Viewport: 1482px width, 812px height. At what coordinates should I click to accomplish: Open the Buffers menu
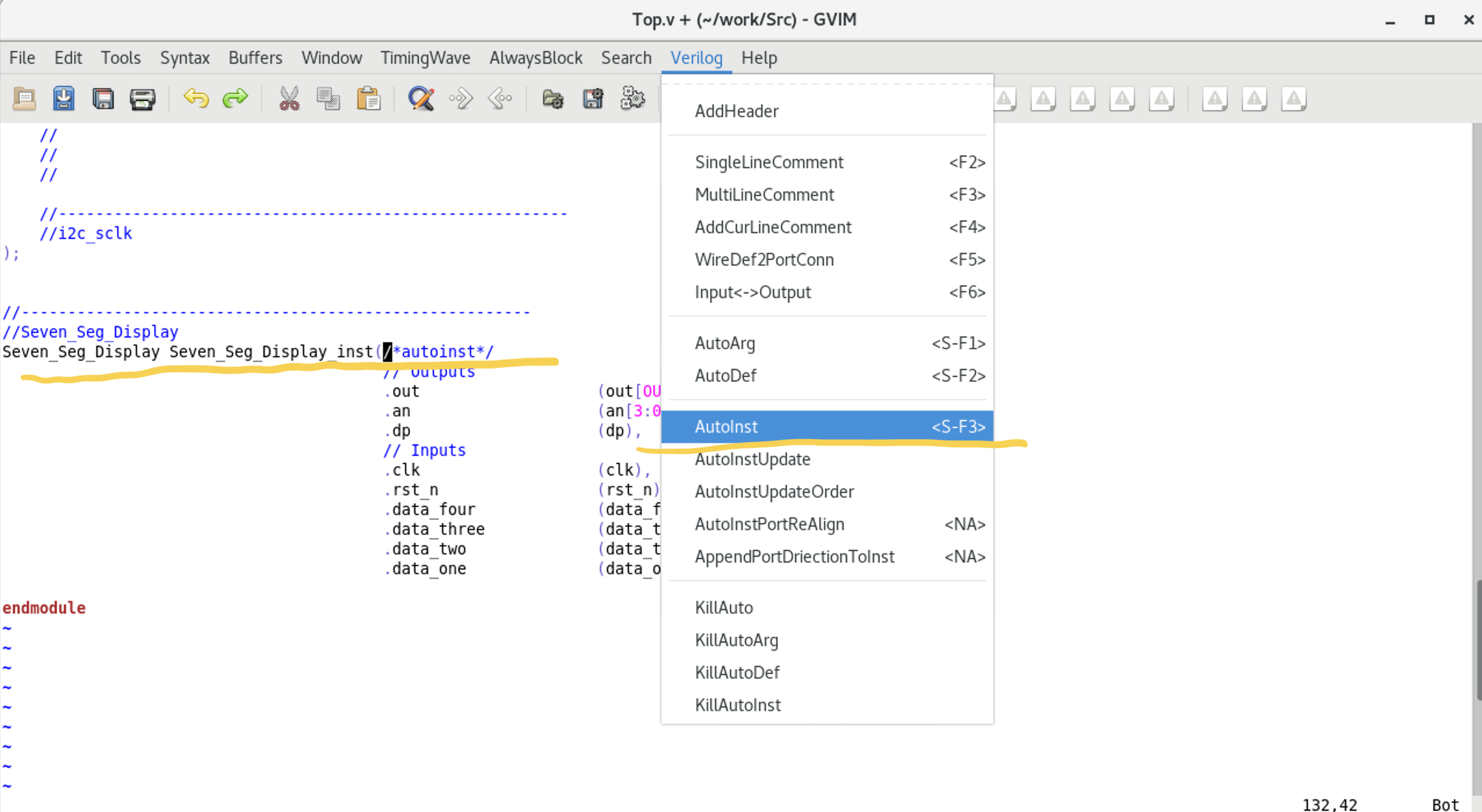[255, 58]
